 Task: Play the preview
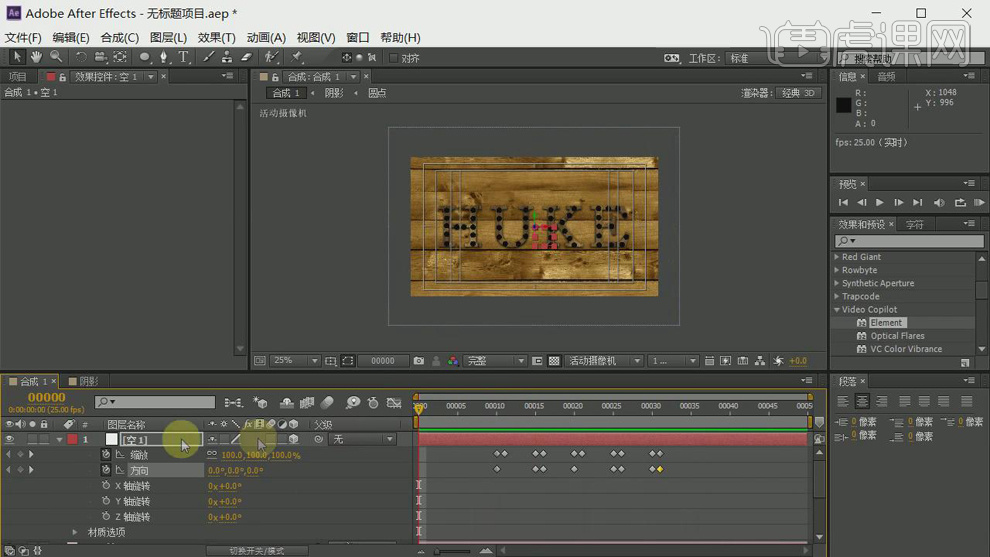click(880, 203)
